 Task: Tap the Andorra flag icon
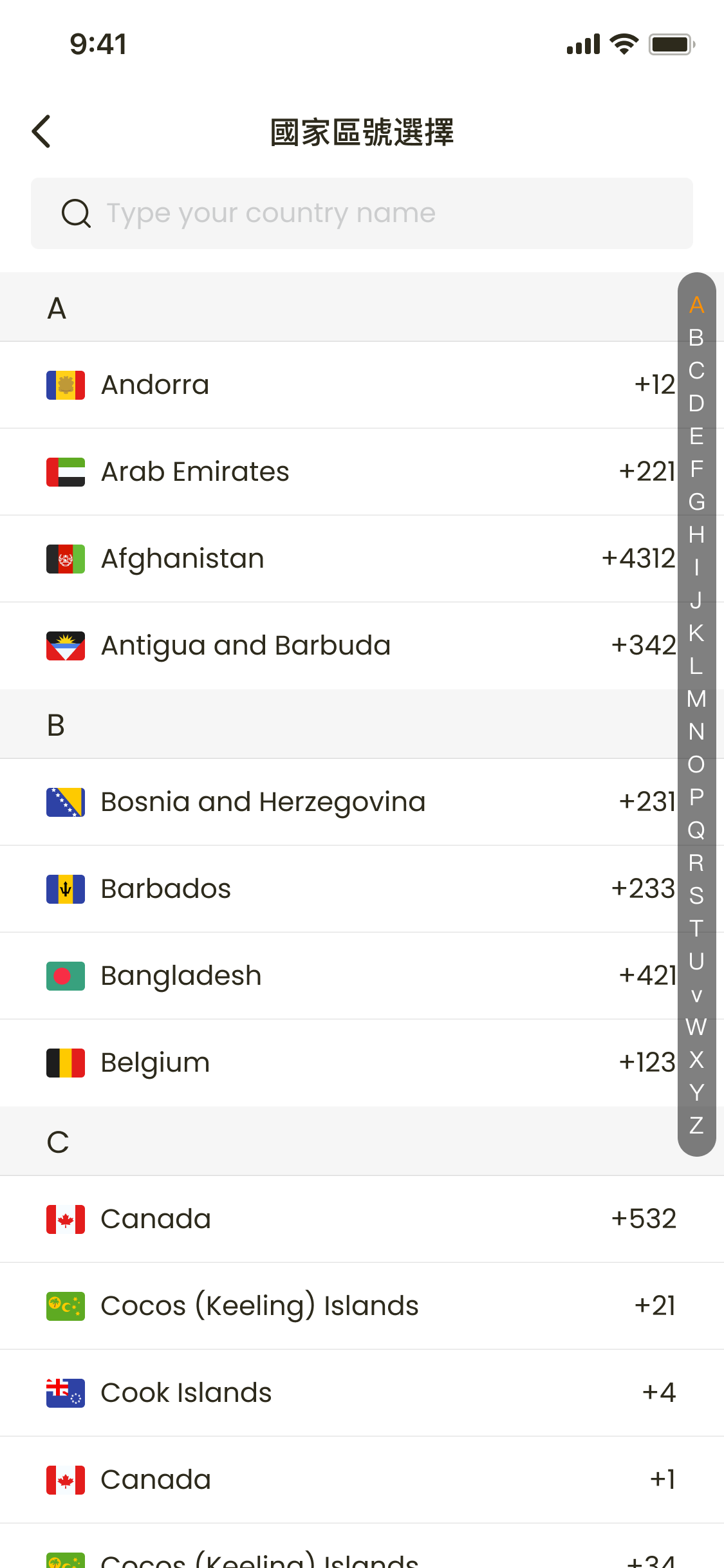pos(66,385)
